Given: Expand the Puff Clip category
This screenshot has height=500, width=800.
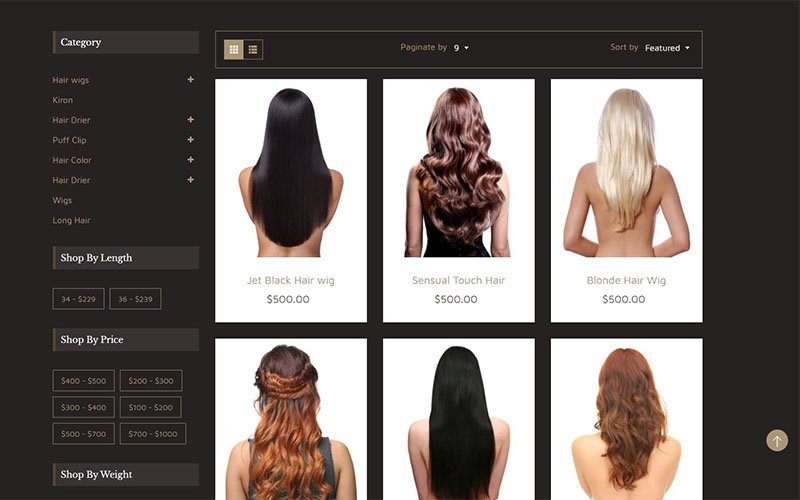Looking at the screenshot, I should 190,140.
